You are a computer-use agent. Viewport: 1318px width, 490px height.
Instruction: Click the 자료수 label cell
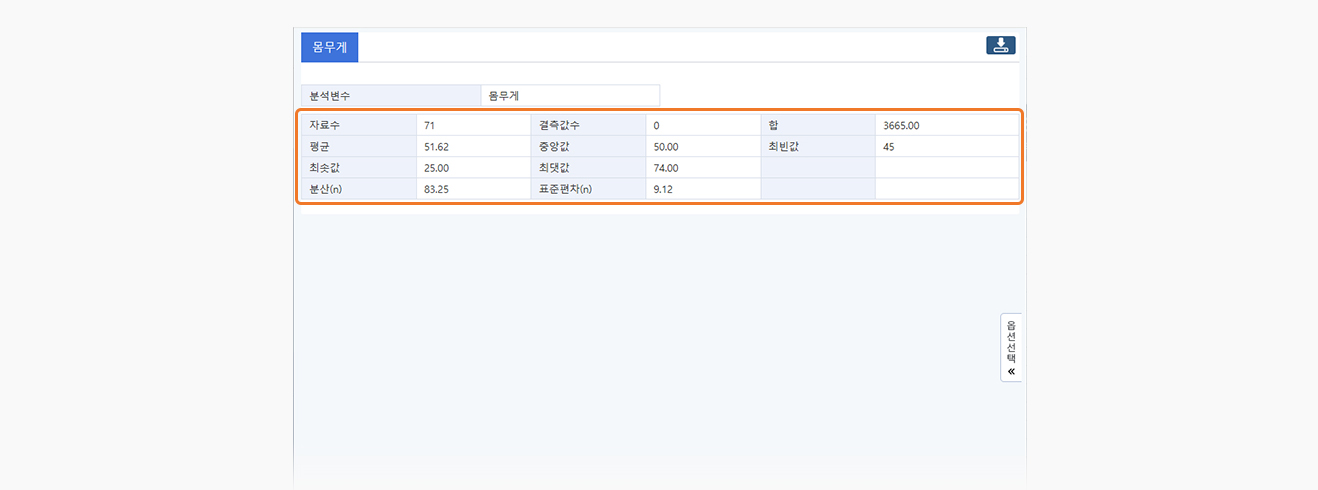(358, 125)
